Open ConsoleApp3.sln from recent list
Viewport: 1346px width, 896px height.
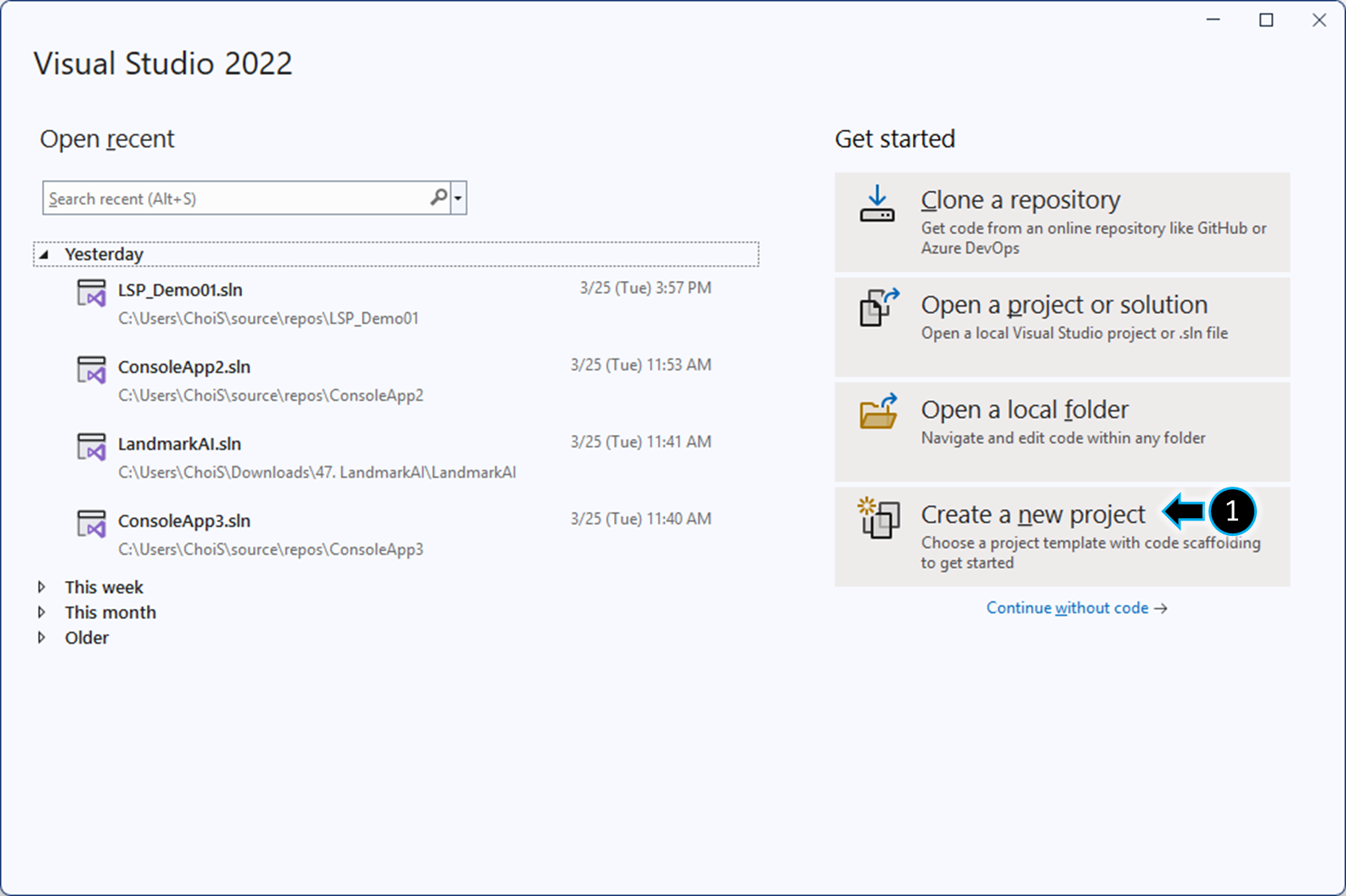coord(184,521)
